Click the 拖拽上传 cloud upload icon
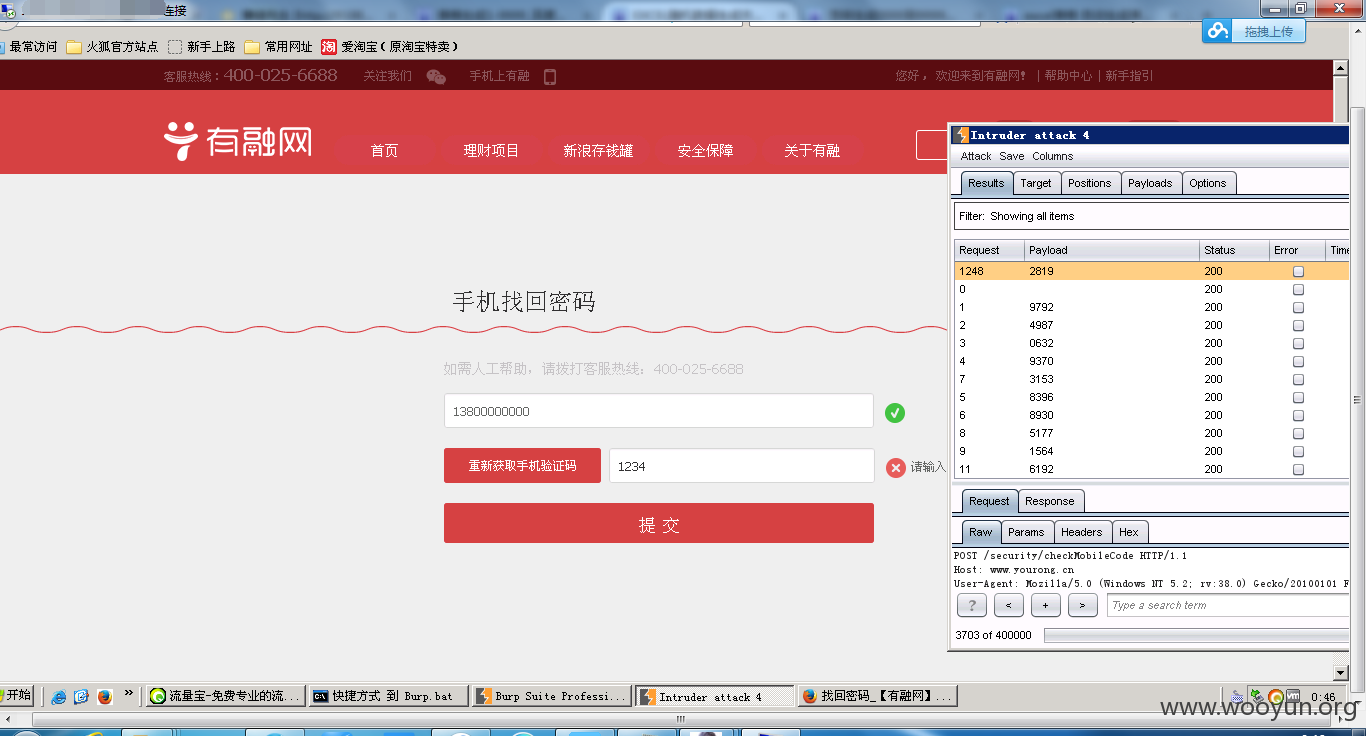Screen dimensions: 1366x736 click(x=1218, y=31)
